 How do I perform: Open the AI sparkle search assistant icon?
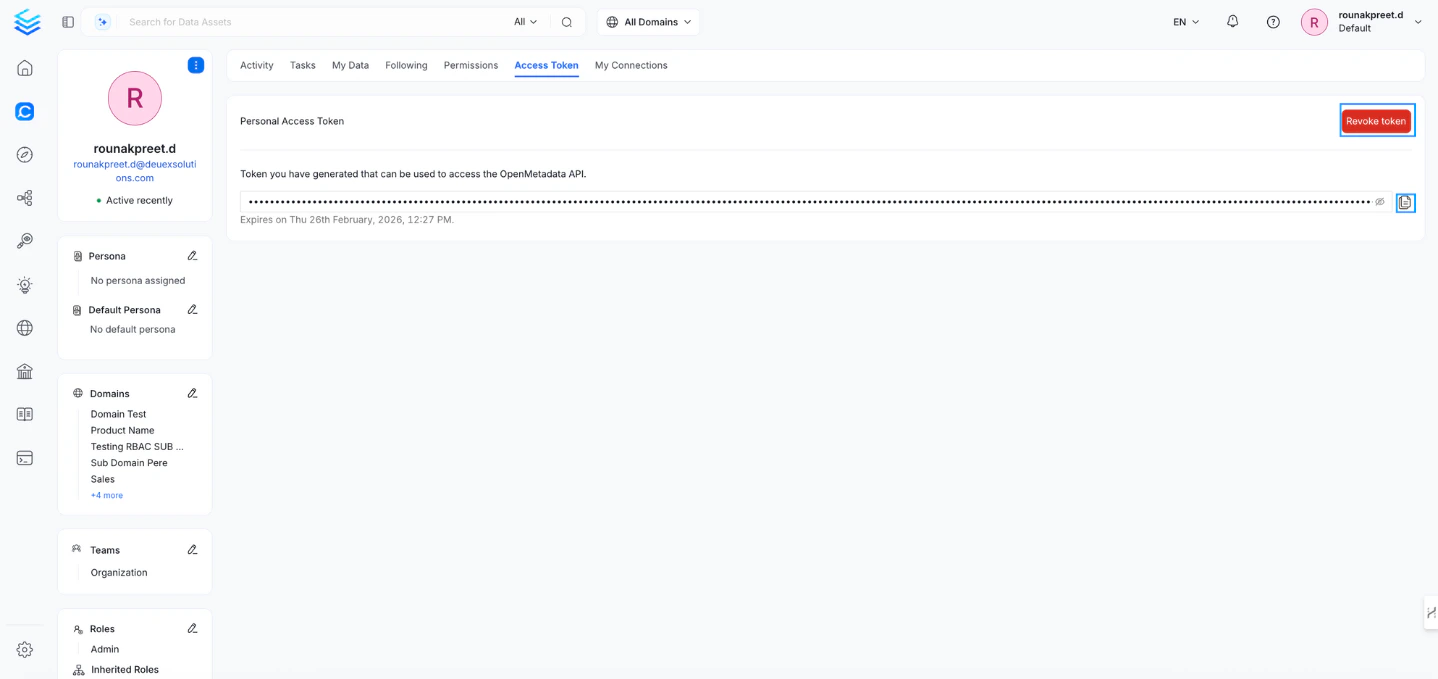[102, 22]
